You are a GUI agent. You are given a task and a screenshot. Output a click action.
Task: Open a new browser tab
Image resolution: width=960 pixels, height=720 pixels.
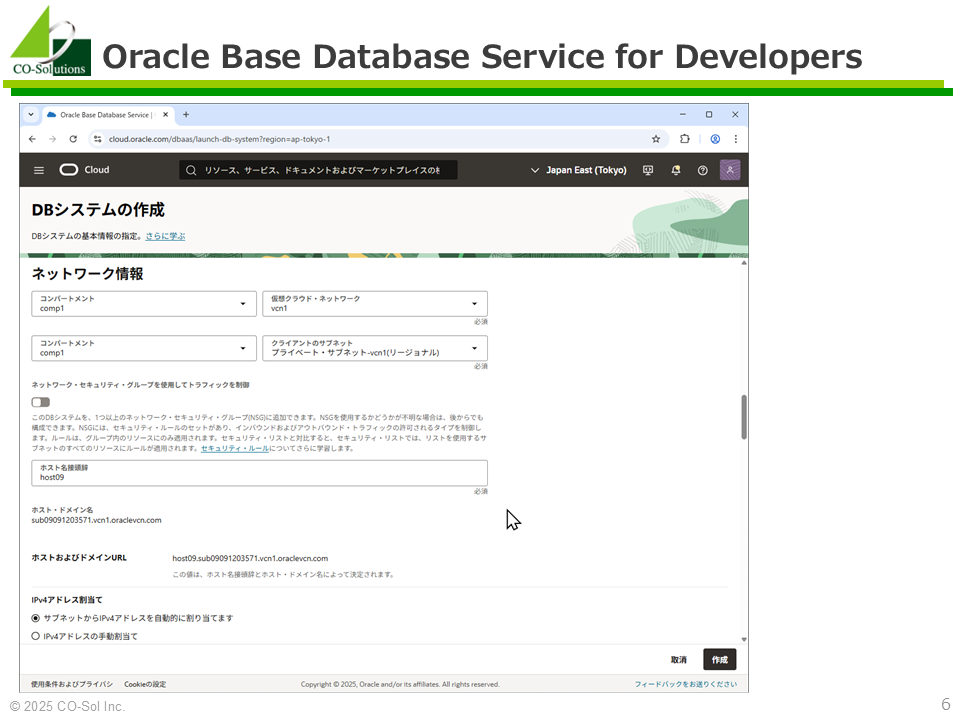pos(186,114)
